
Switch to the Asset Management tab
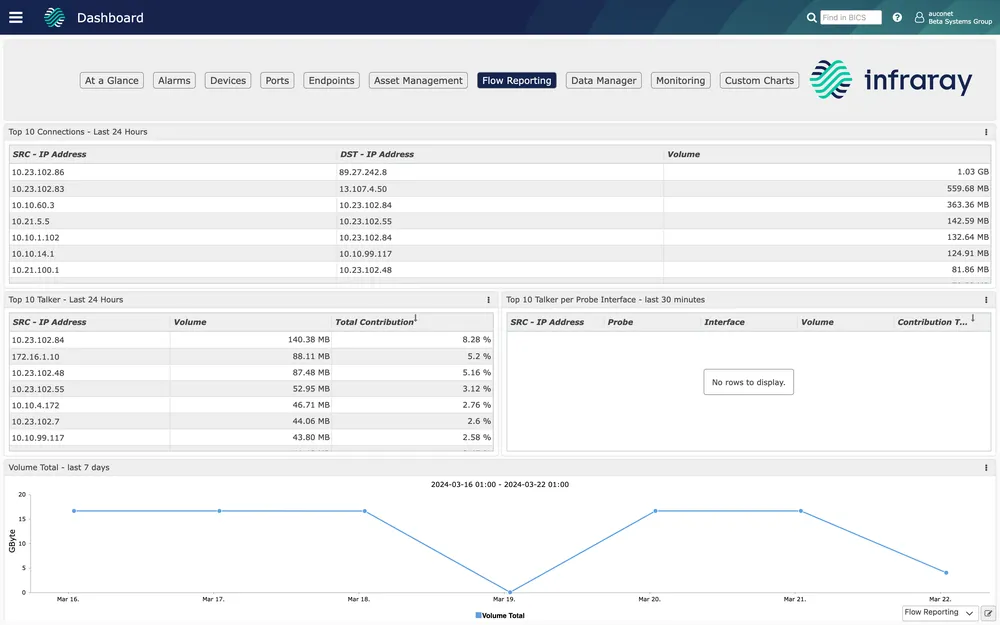point(417,80)
